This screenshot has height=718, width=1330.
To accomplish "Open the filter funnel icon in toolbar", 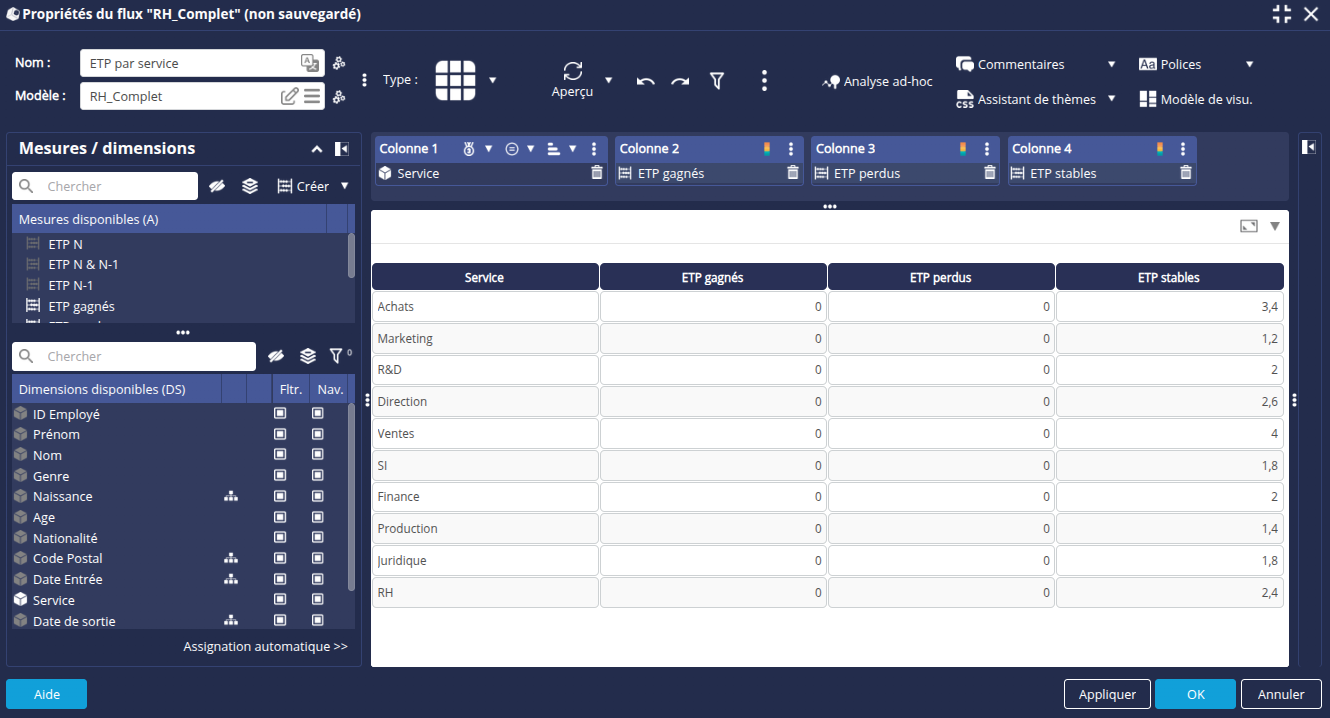I will (x=717, y=81).
